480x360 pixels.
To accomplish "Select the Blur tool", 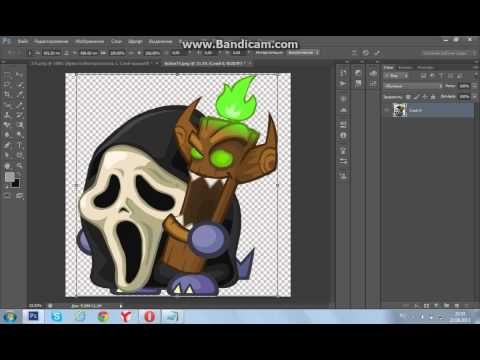I will pos(8,135).
